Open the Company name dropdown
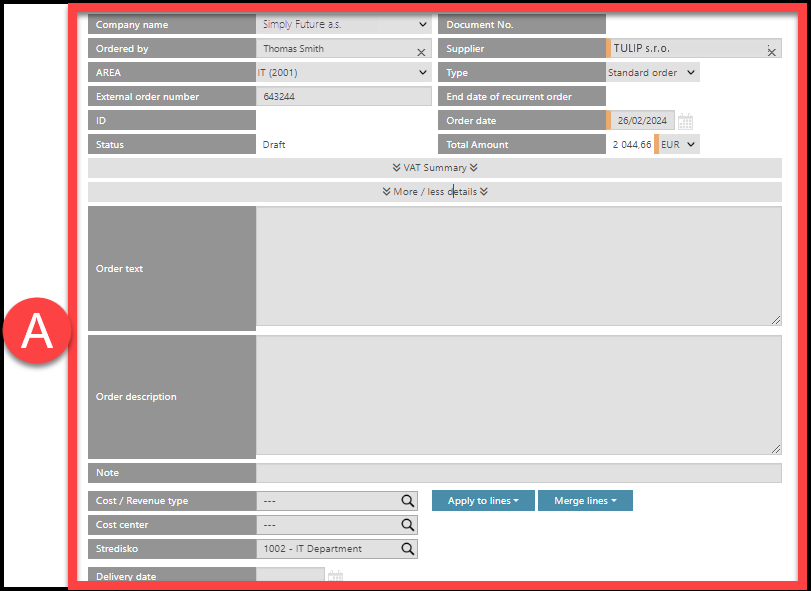The width and height of the screenshot is (811, 591). click(x=344, y=24)
